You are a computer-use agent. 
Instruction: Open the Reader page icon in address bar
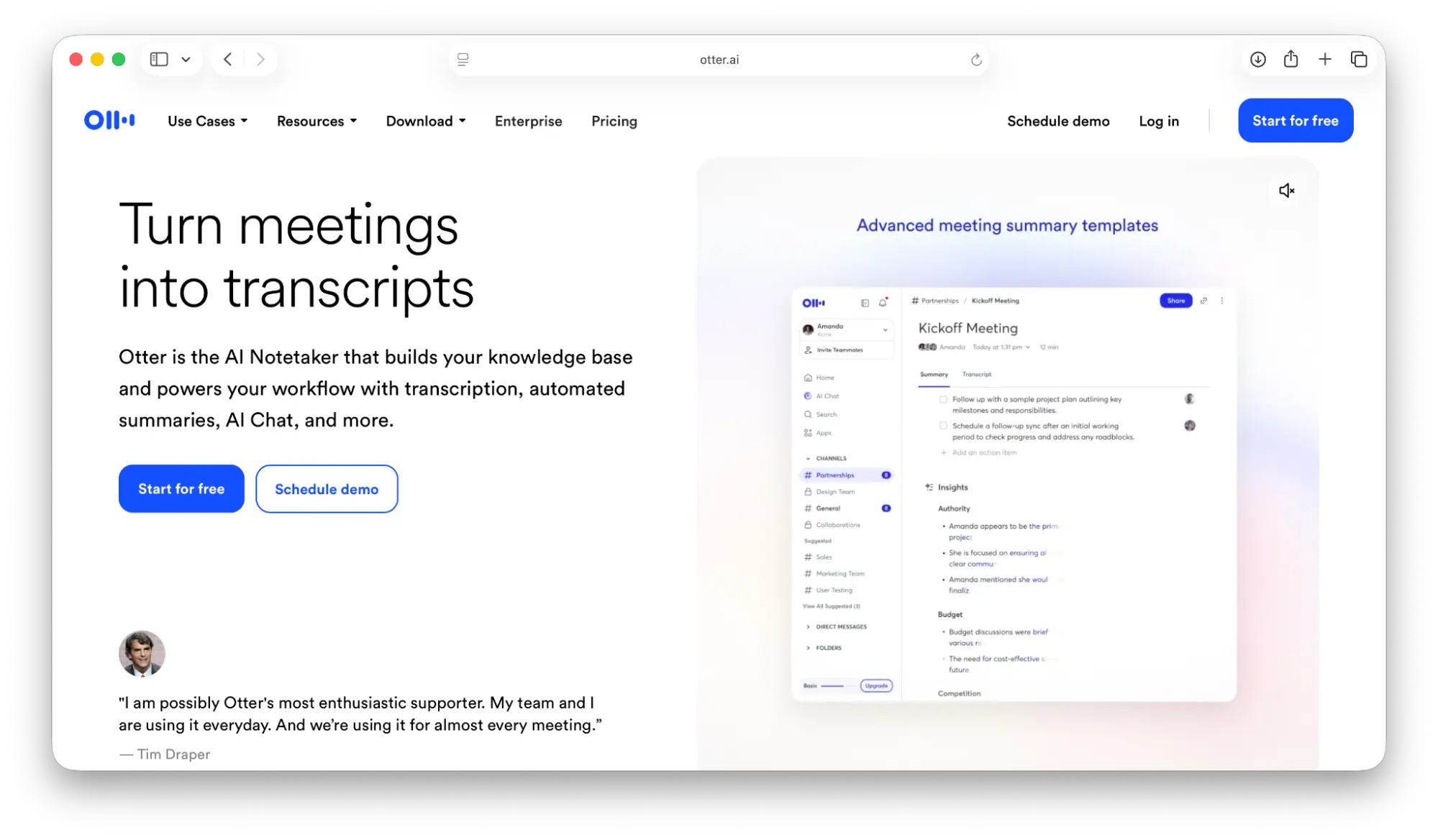(x=463, y=60)
